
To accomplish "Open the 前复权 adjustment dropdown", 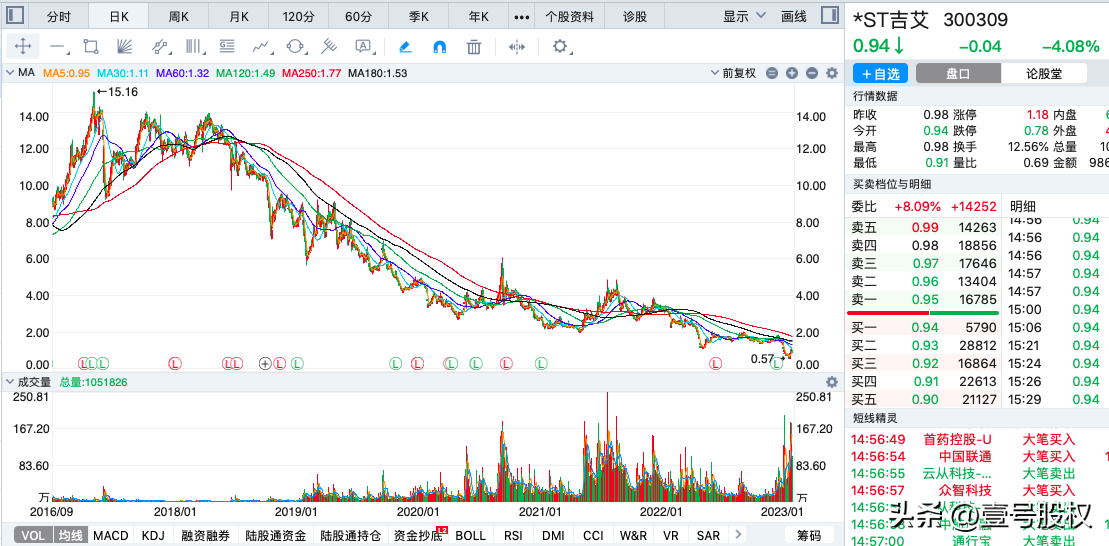I will [x=733, y=73].
